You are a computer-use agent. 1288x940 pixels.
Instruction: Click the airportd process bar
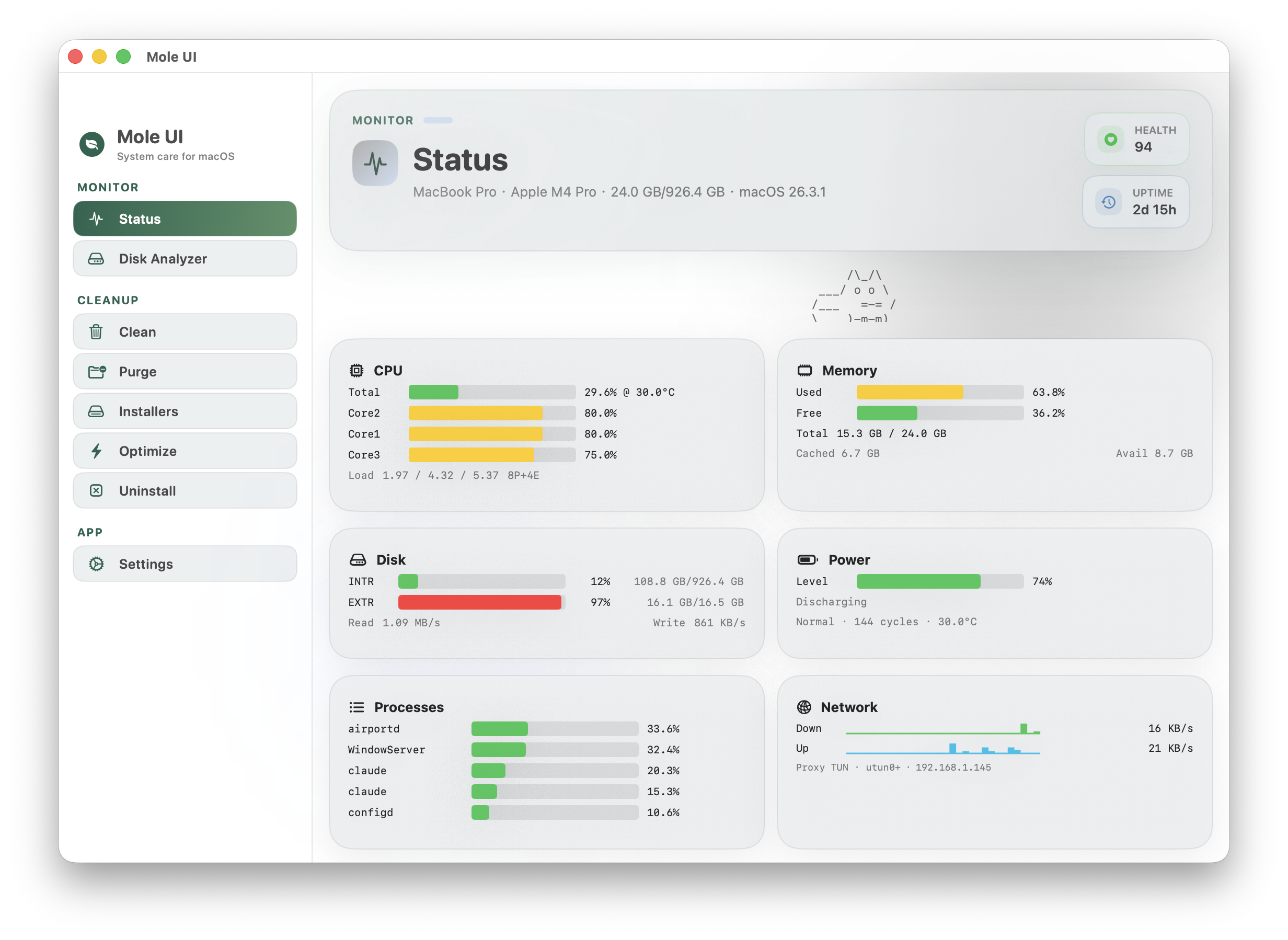coord(555,729)
